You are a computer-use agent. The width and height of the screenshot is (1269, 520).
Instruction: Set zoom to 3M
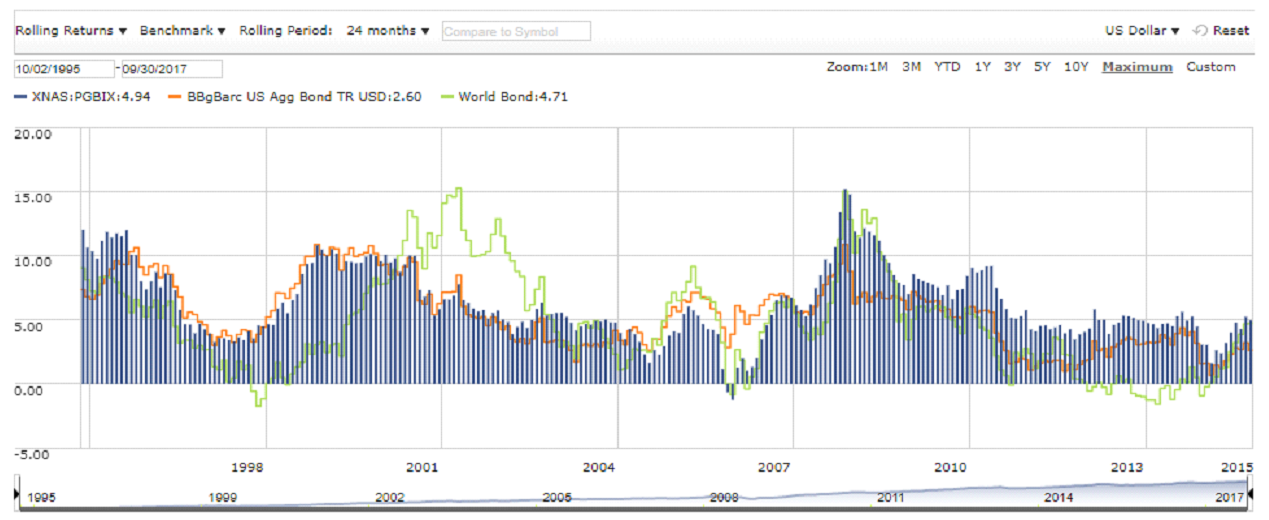coord(911,67)
